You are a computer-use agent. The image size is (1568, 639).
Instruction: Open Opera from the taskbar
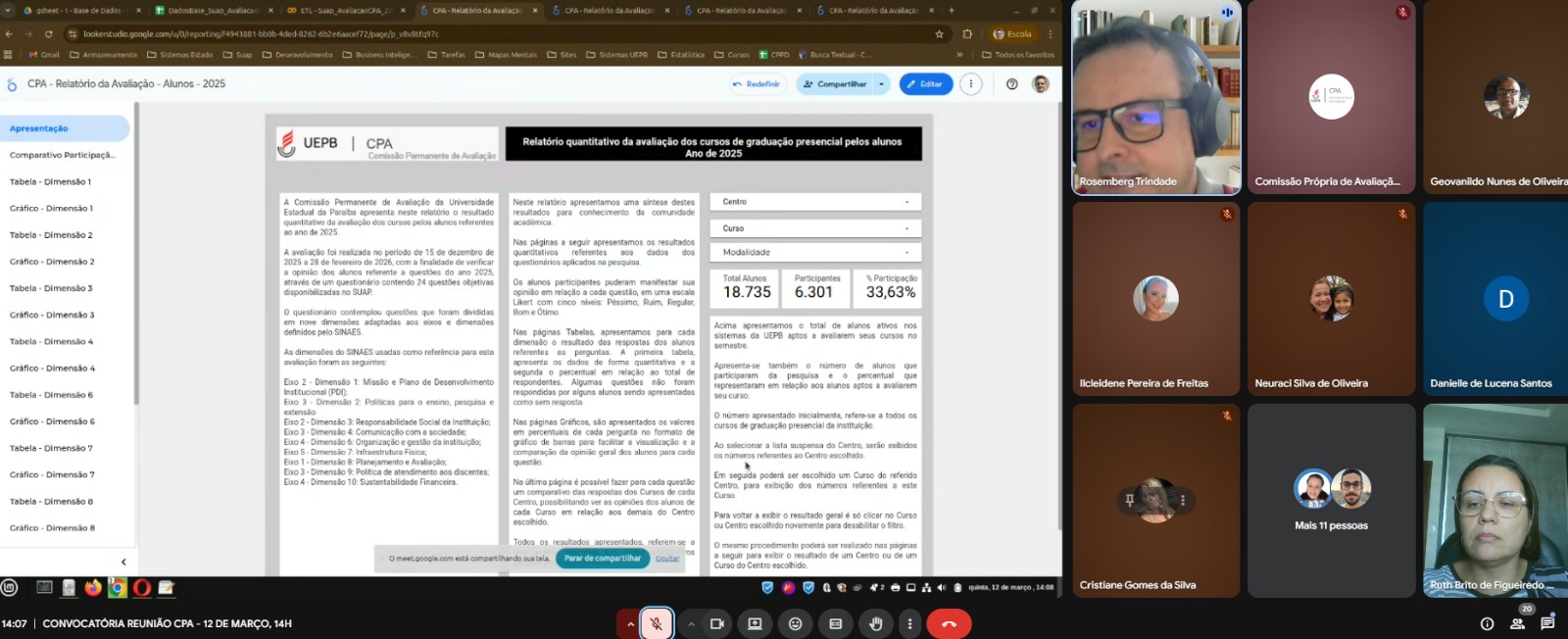(142, 588)
